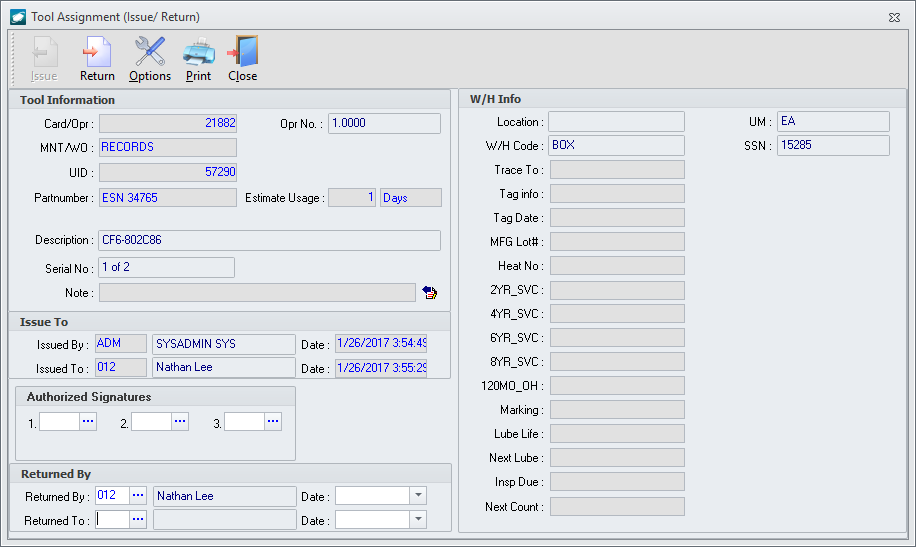Screen dimensions: 916x547
Task: Close the Tool Assignment window
Action: pyautogui.click(x=894, y=18)
